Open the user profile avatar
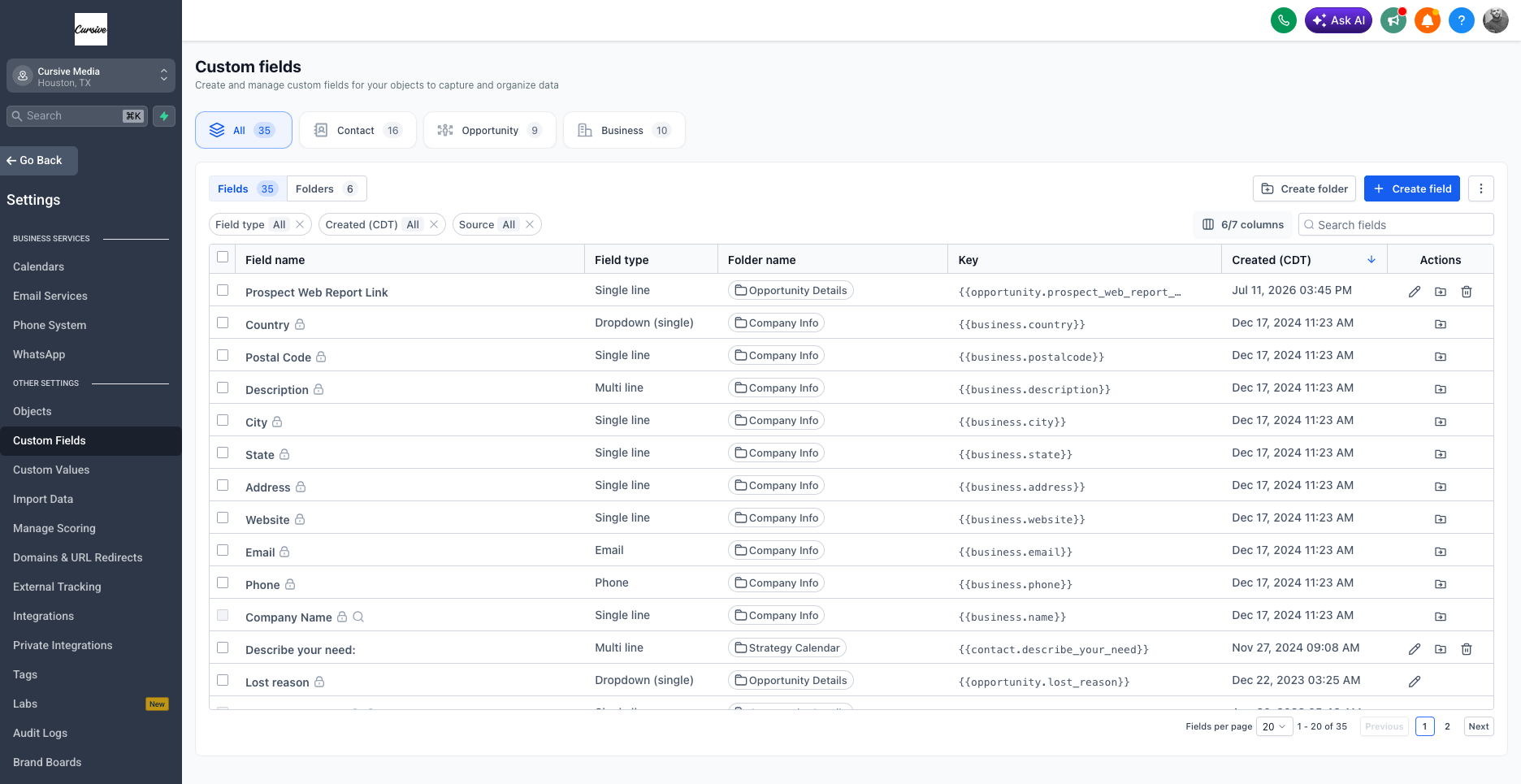The image size is (1521, 784). click(x=1496, y=20)
